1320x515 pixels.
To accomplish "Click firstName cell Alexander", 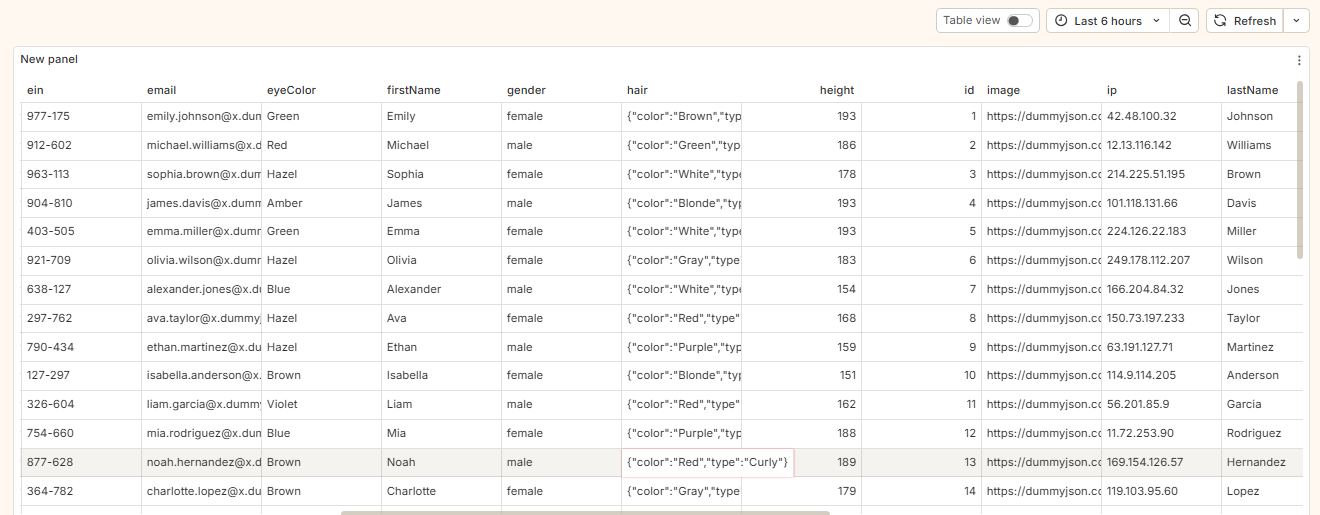I will click(x=441, y=290).
